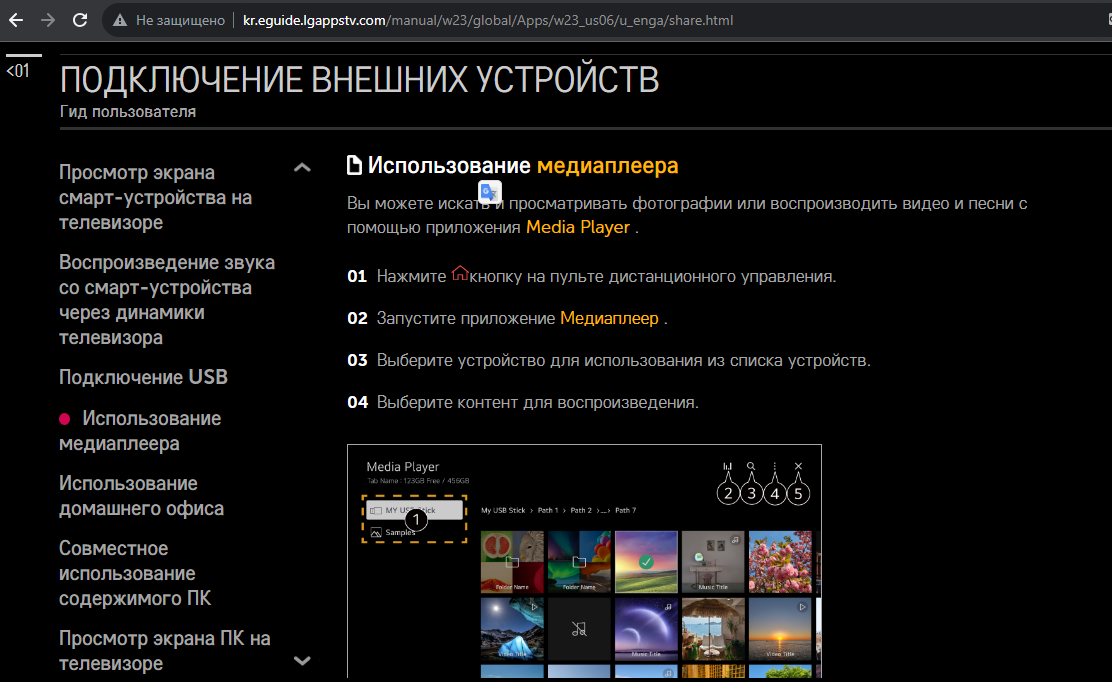The width and height of the screenshot is (1112, 682).
Task: Click the not-secure warning icon in address bar
Action: pyautogui.click(x=120, y=20)
